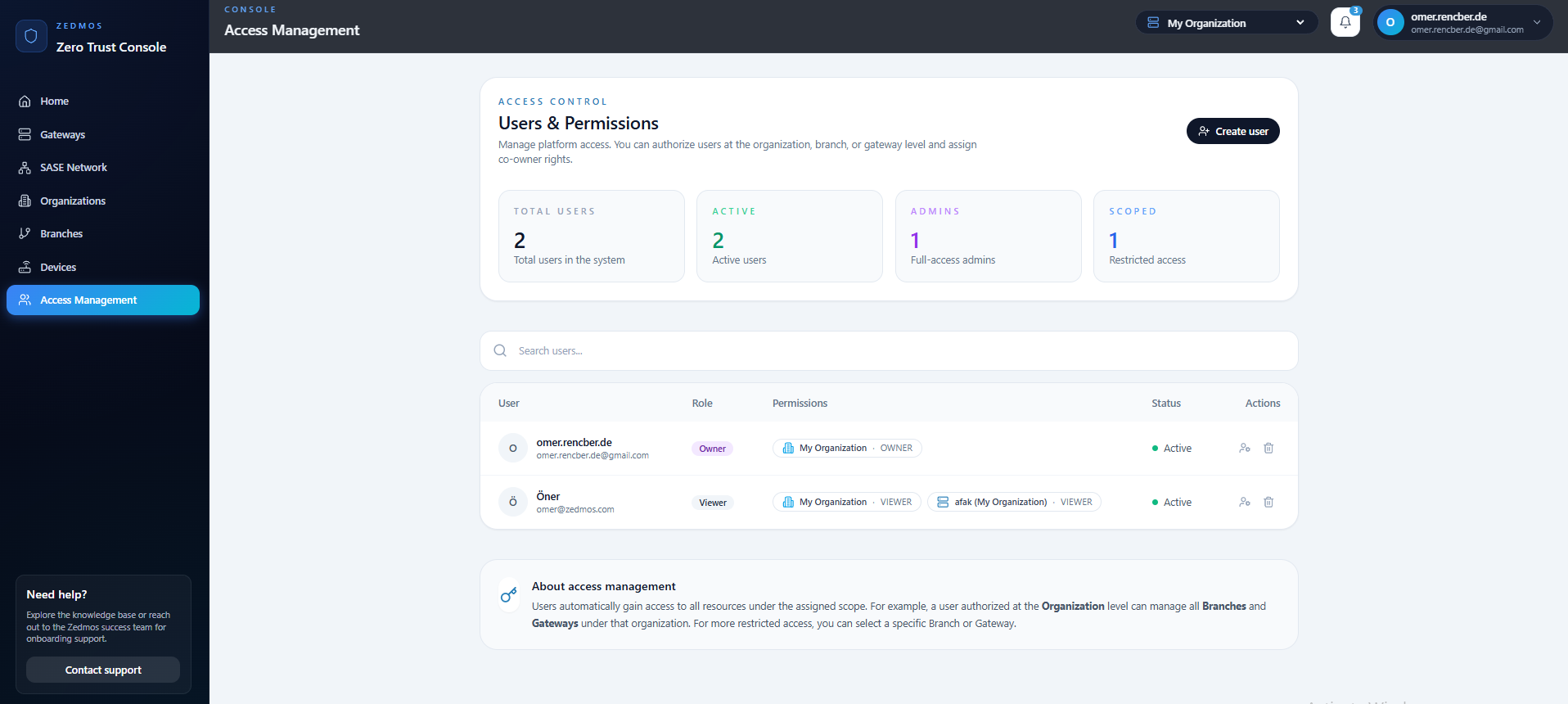
Task: Delete Öner user trash icon
Action: click(1268, 502)
